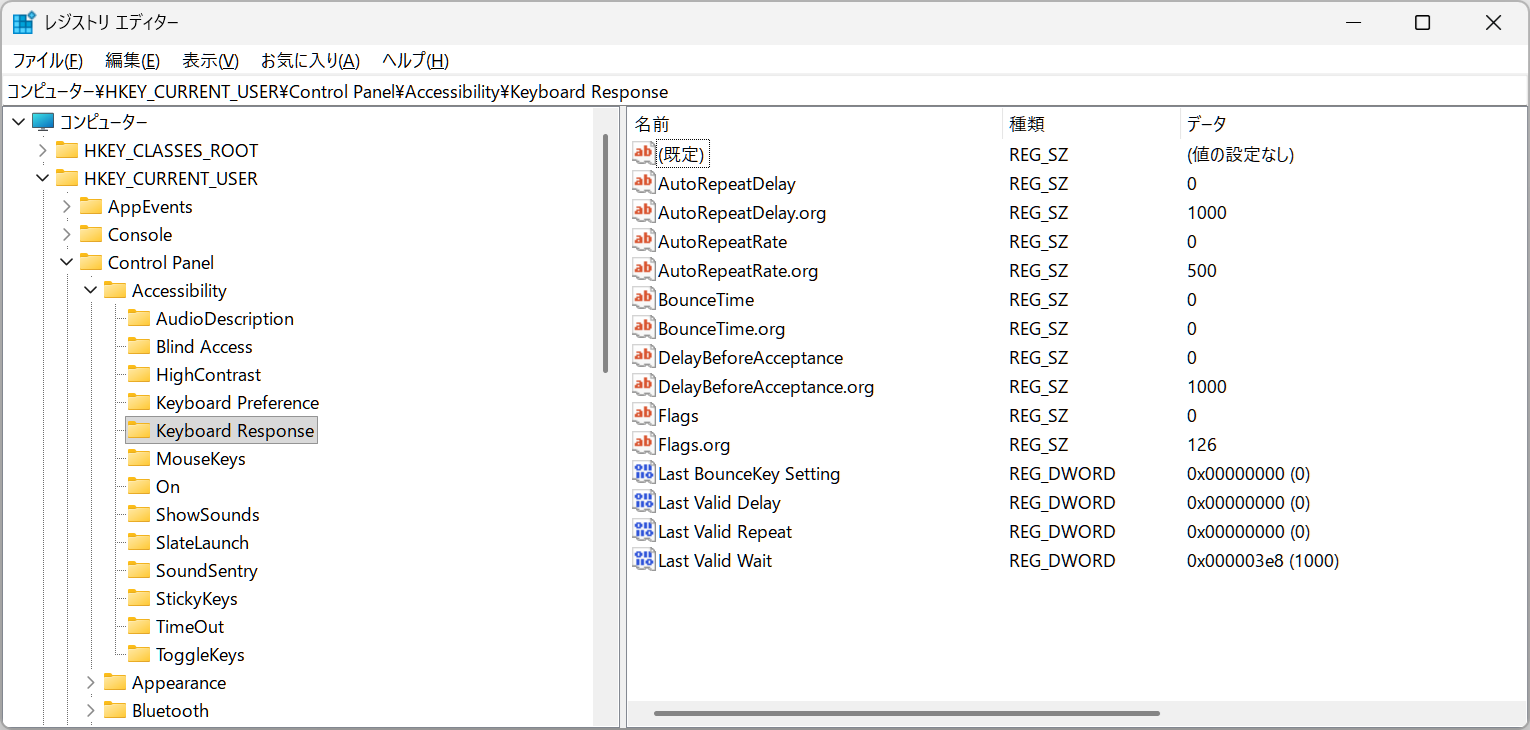
Task: Click the Last Valid Wait DWORD icon
Action: [643, 560]
